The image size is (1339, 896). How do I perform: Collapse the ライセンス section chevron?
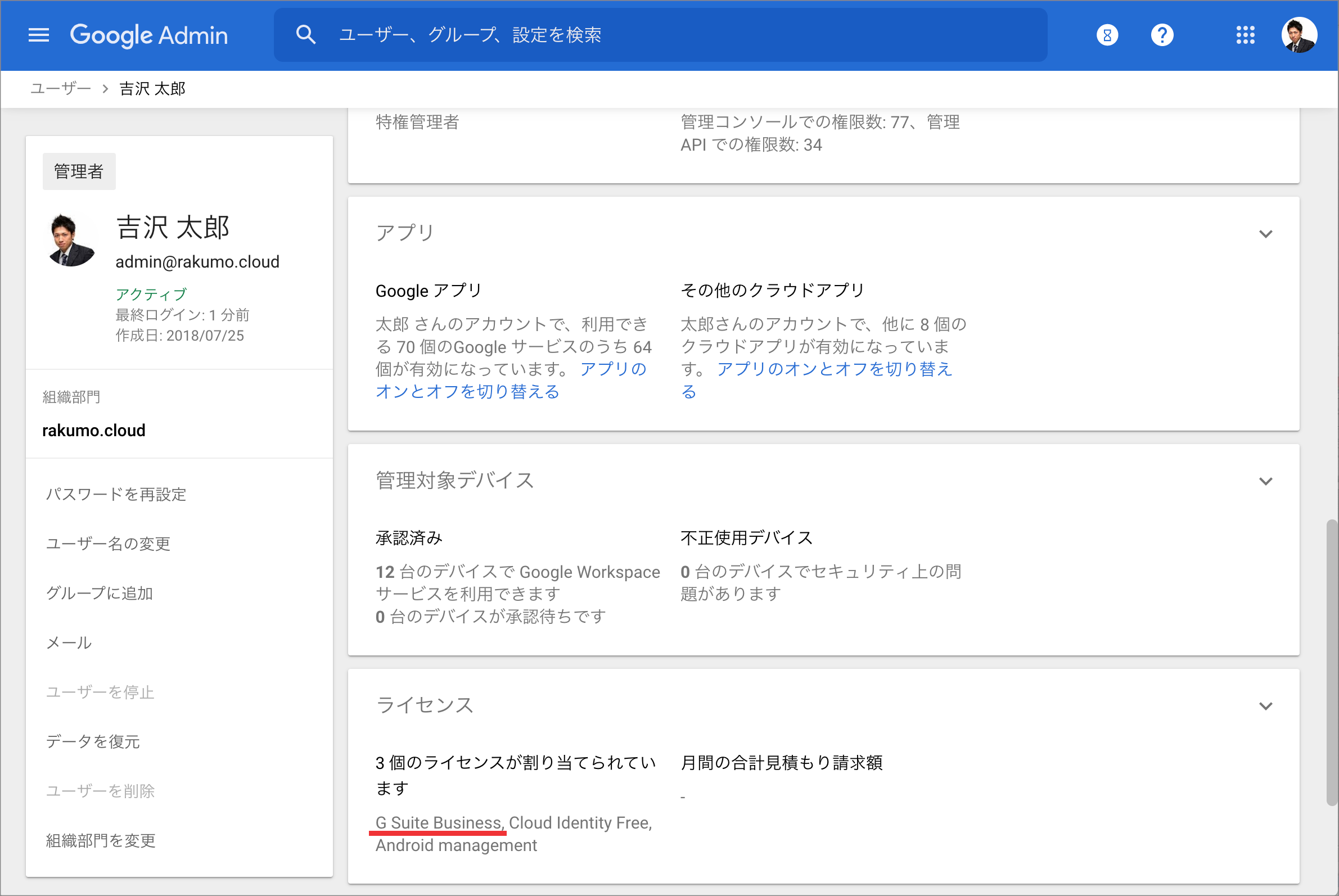(x=1266, y=706)
